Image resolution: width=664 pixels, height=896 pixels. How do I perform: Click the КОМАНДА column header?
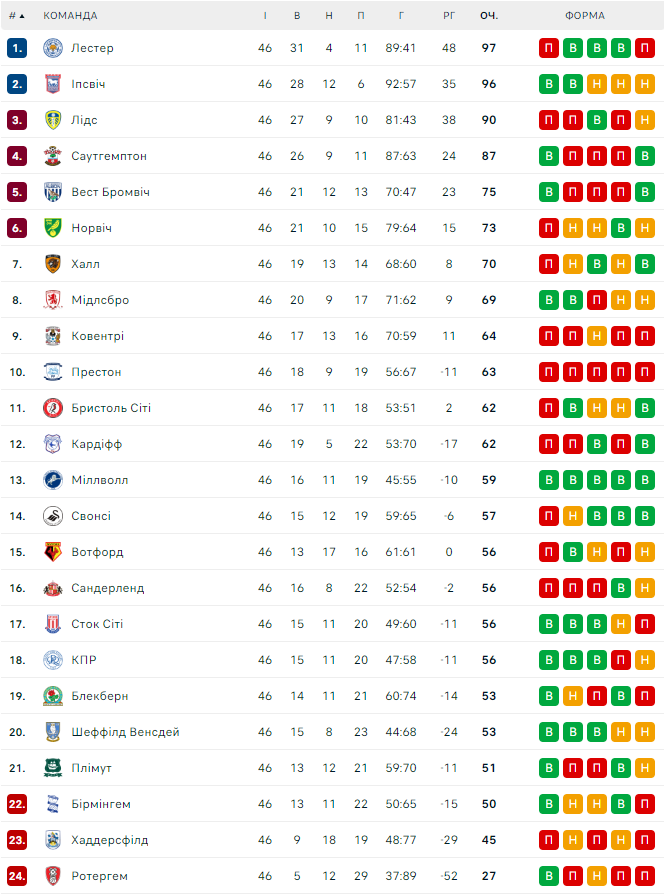click(70, 16)
